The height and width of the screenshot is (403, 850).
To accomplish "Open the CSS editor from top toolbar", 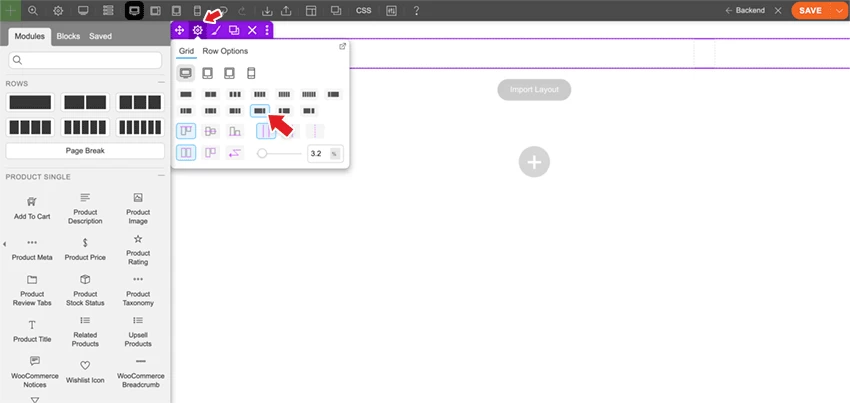I will [x=364, y=10].
